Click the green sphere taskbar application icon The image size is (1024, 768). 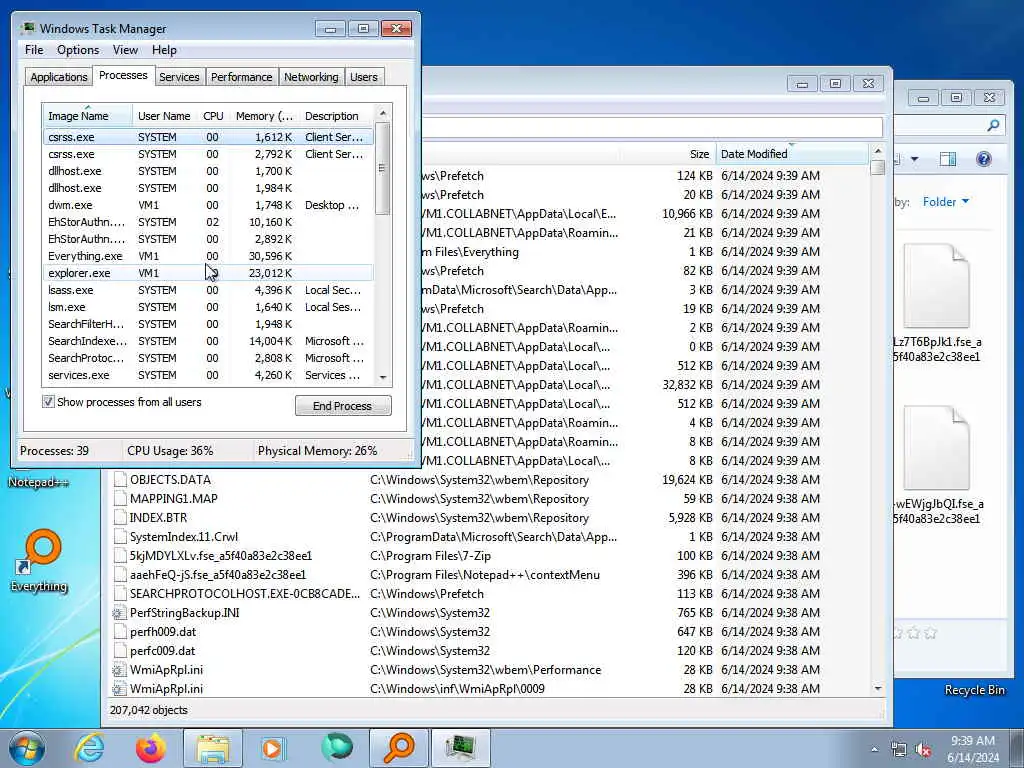click(x=337, y=748)
